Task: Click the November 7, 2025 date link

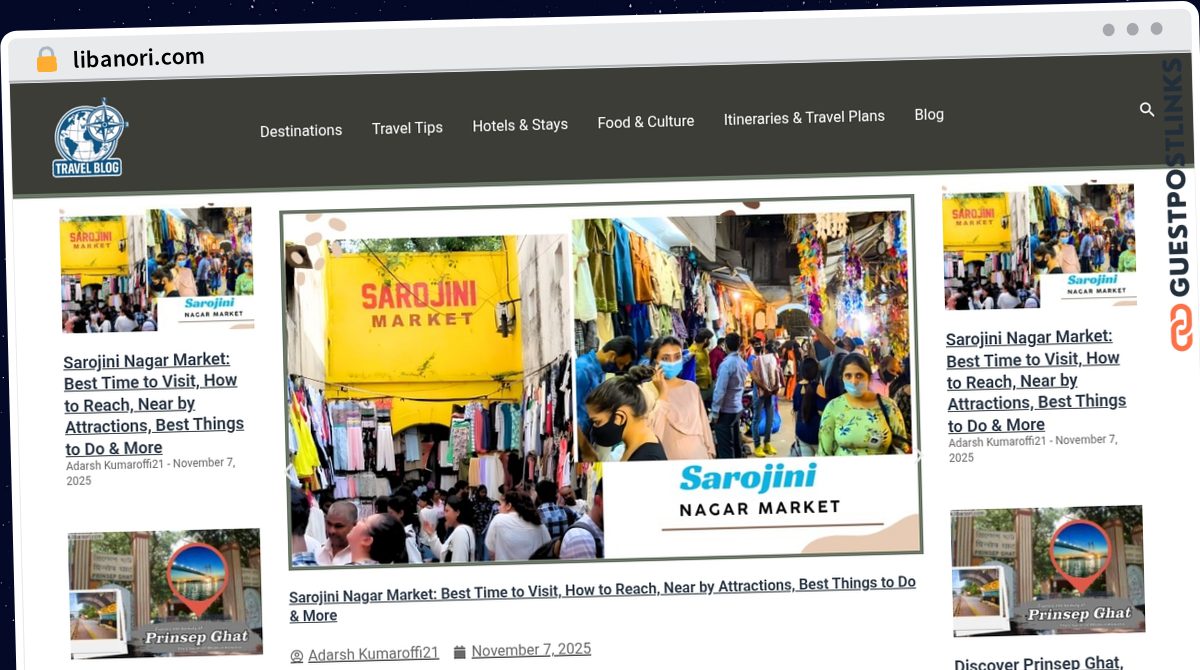Action: [531, 650]
